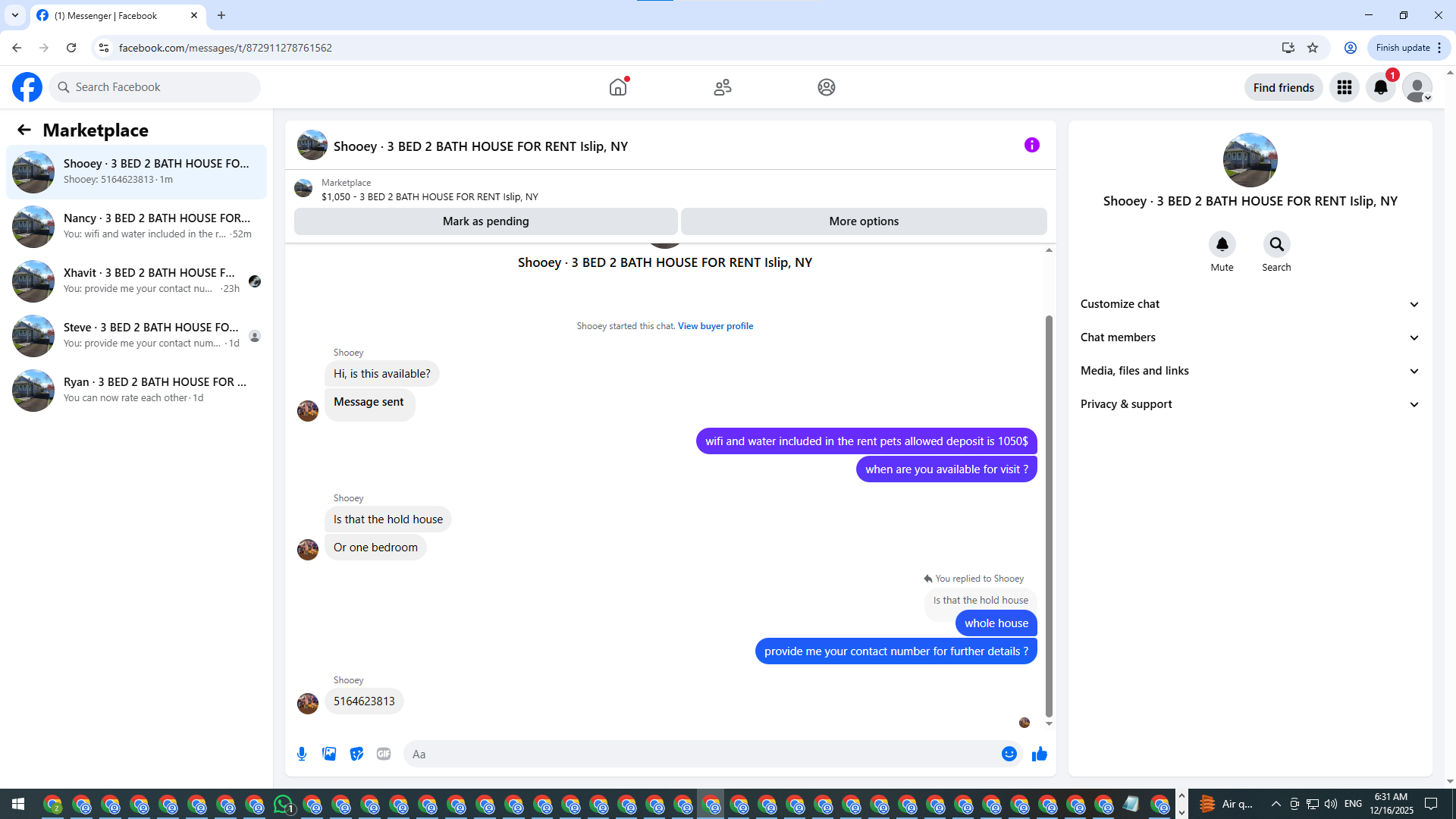The height and width of the screenshot is (819, 1456).
Task: Expand Privacy & support section
Action: [1250, 404]
